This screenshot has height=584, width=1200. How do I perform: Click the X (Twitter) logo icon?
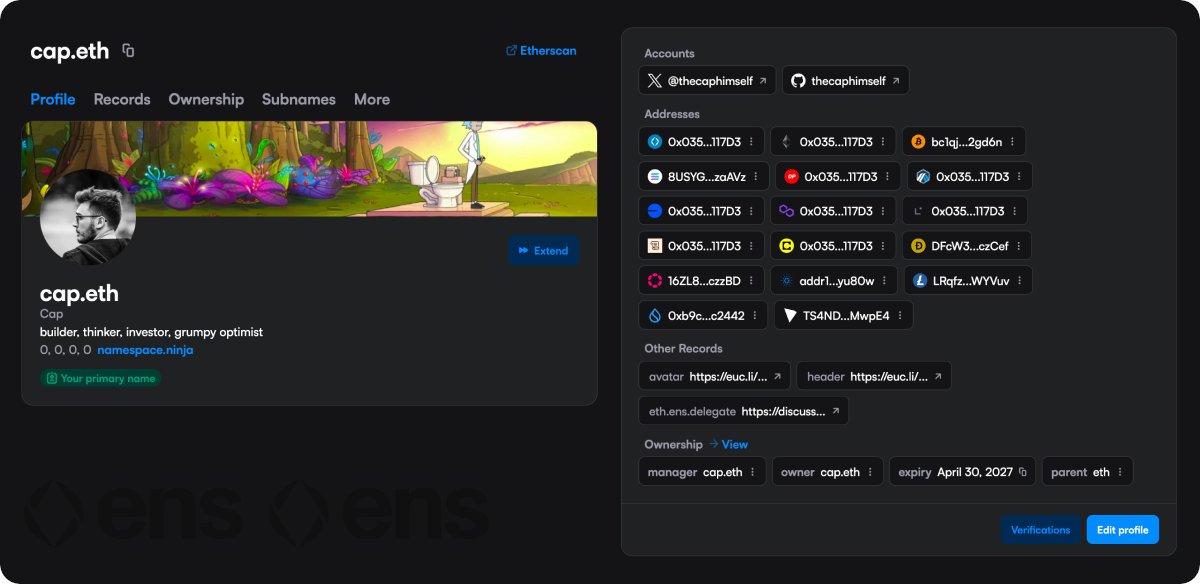654,81
